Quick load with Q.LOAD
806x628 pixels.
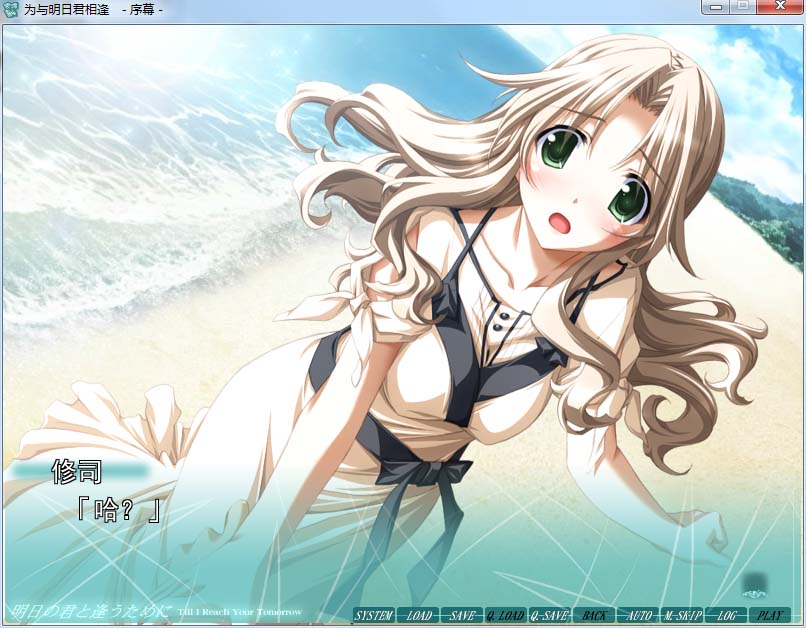[x=505, y=615]
